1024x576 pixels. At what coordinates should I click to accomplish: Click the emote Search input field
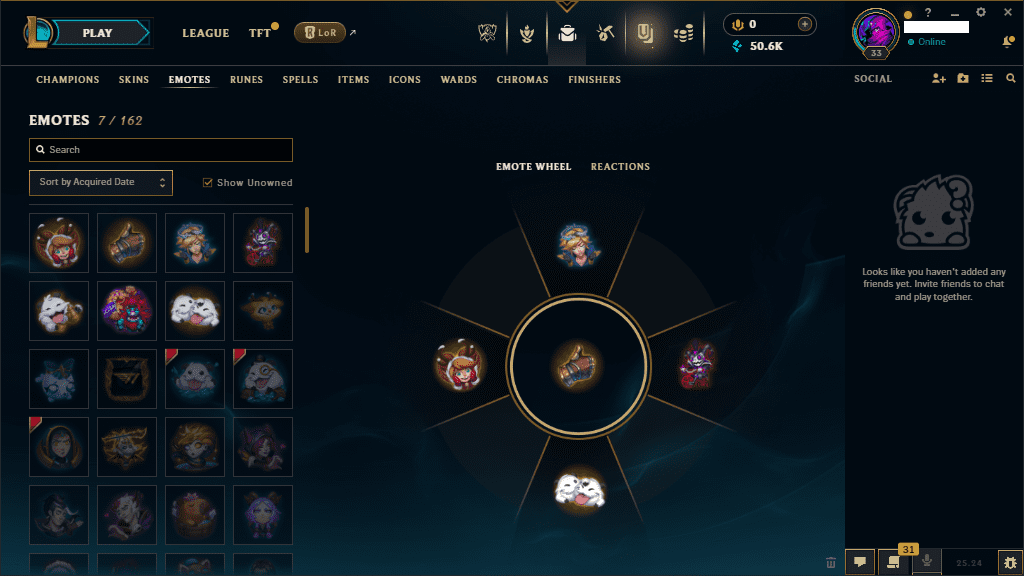[x=161, y=150]
